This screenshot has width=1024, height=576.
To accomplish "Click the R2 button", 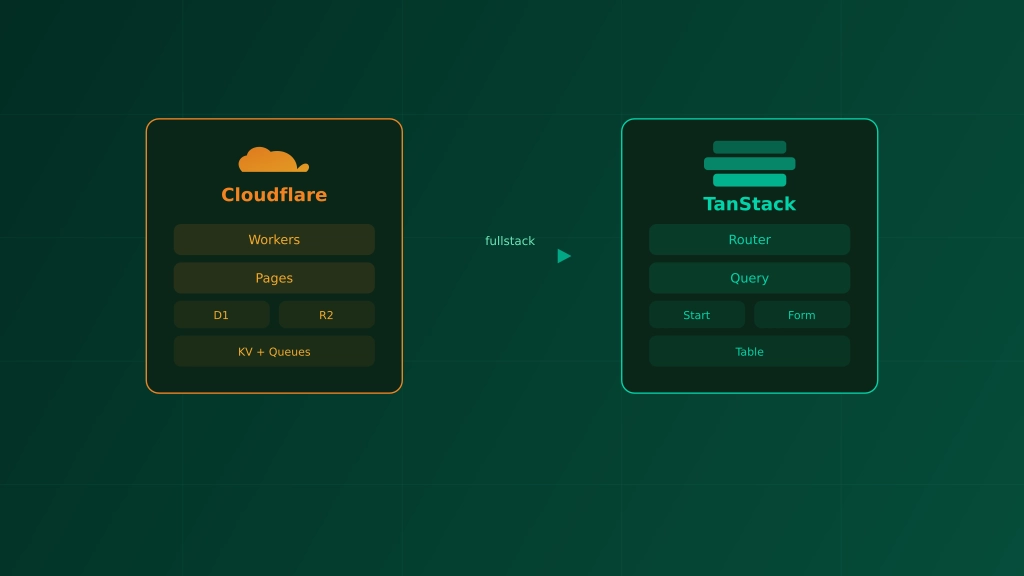I will (x=326, y=314).
